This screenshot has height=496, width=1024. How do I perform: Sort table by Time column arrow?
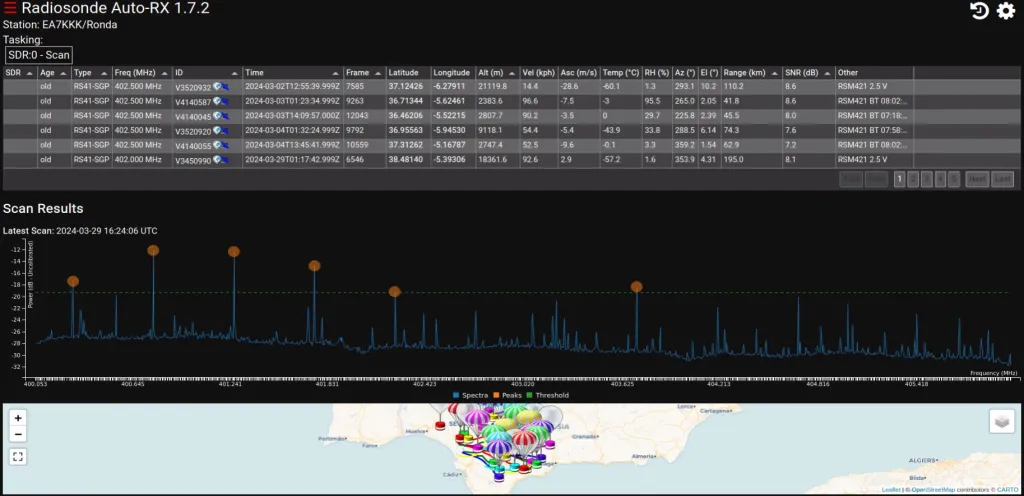pyautogui.click(x=336, y=73)
